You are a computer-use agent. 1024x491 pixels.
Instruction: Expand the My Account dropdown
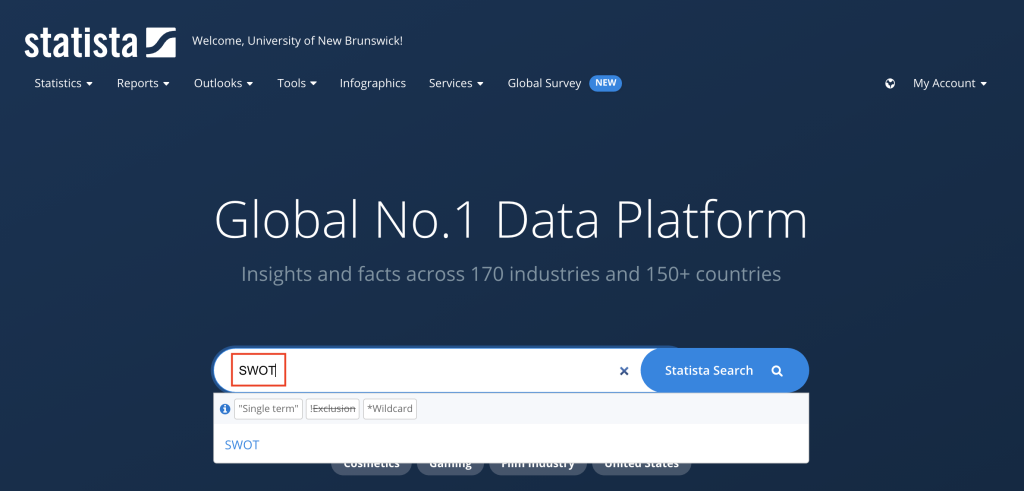click(950, 84)
